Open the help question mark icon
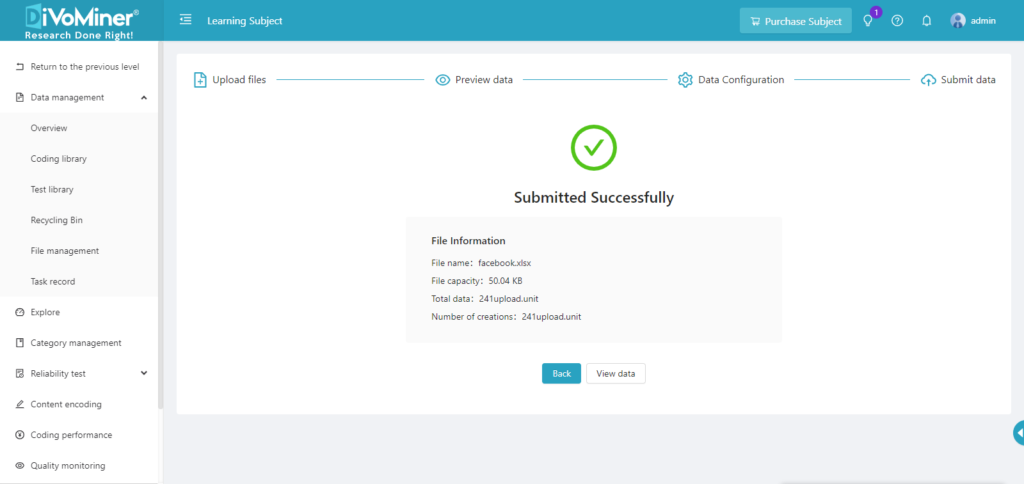 [x=897, y=21]
